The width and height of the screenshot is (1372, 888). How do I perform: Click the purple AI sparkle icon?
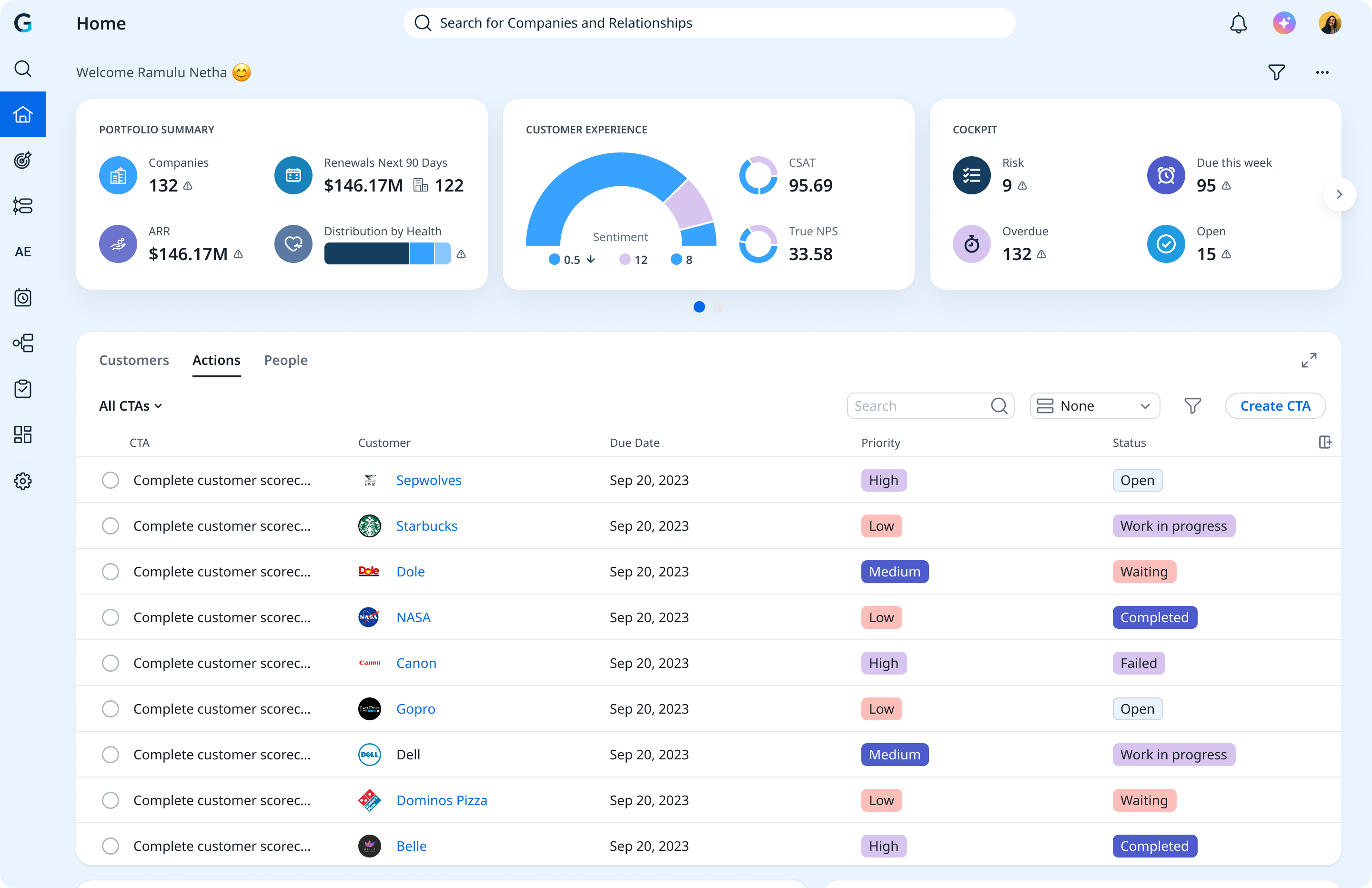(1284, 23)
